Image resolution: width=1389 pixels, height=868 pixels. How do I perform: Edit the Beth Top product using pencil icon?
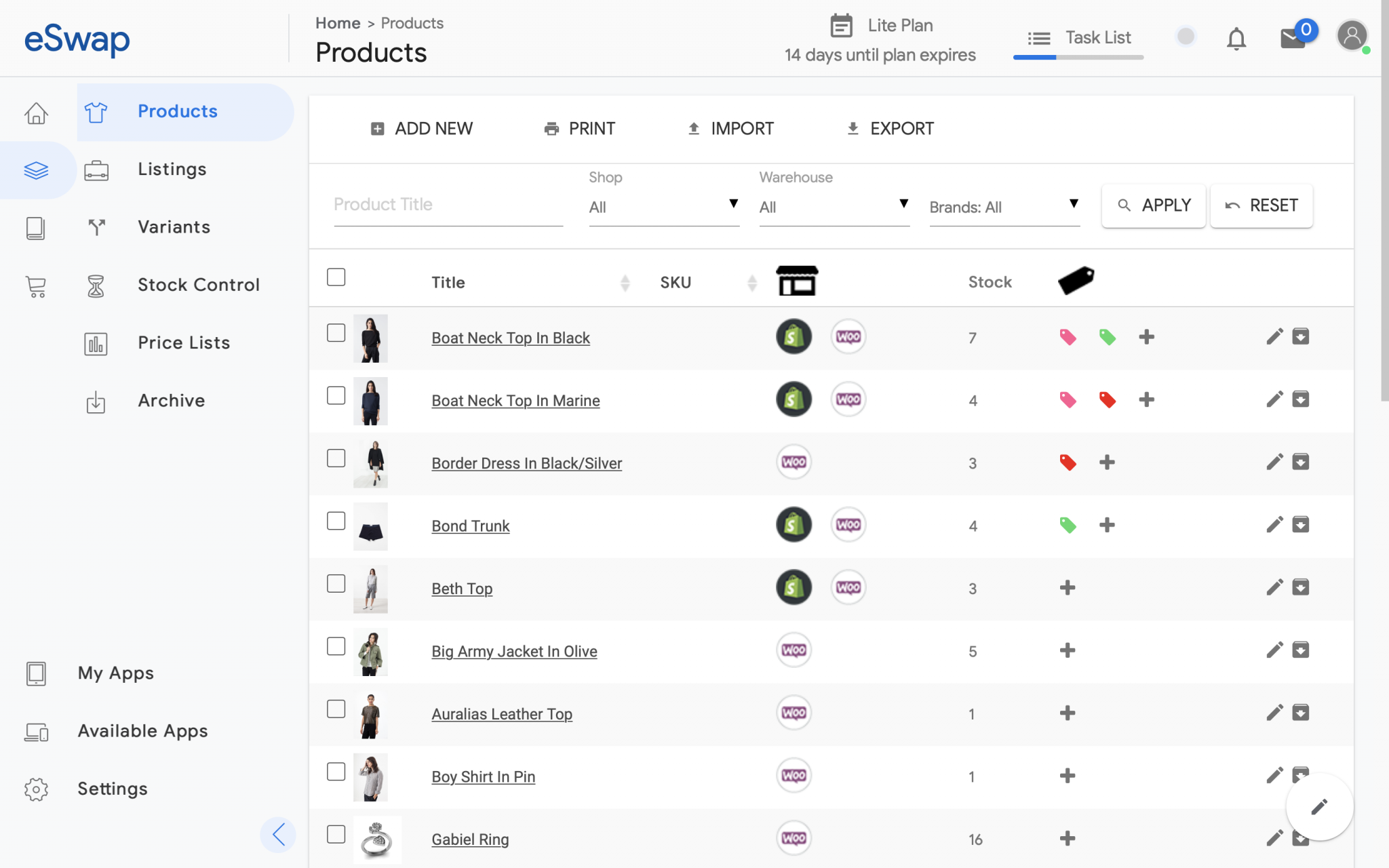click(x=1274, y=587)
